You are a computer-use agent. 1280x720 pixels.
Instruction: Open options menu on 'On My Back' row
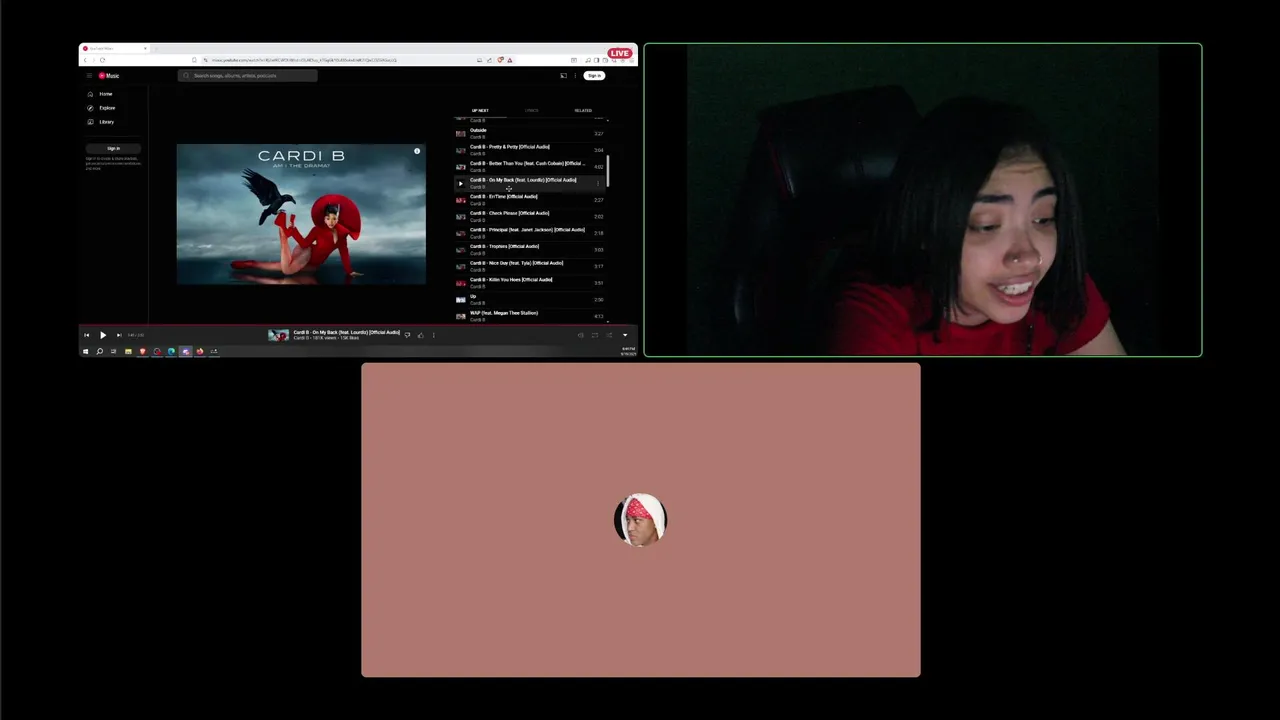598,183
